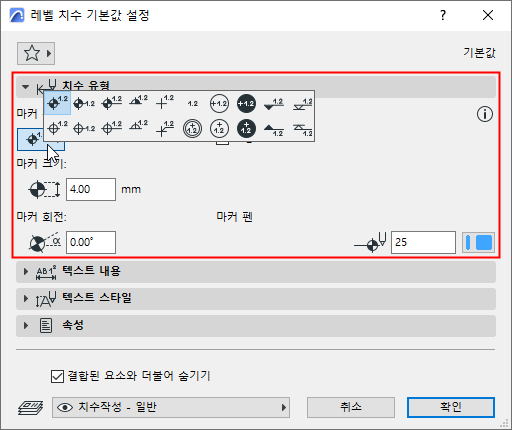Select filled crosshair marker with underlined text
This screenshot has width=512, height=430.
[111, 103]
